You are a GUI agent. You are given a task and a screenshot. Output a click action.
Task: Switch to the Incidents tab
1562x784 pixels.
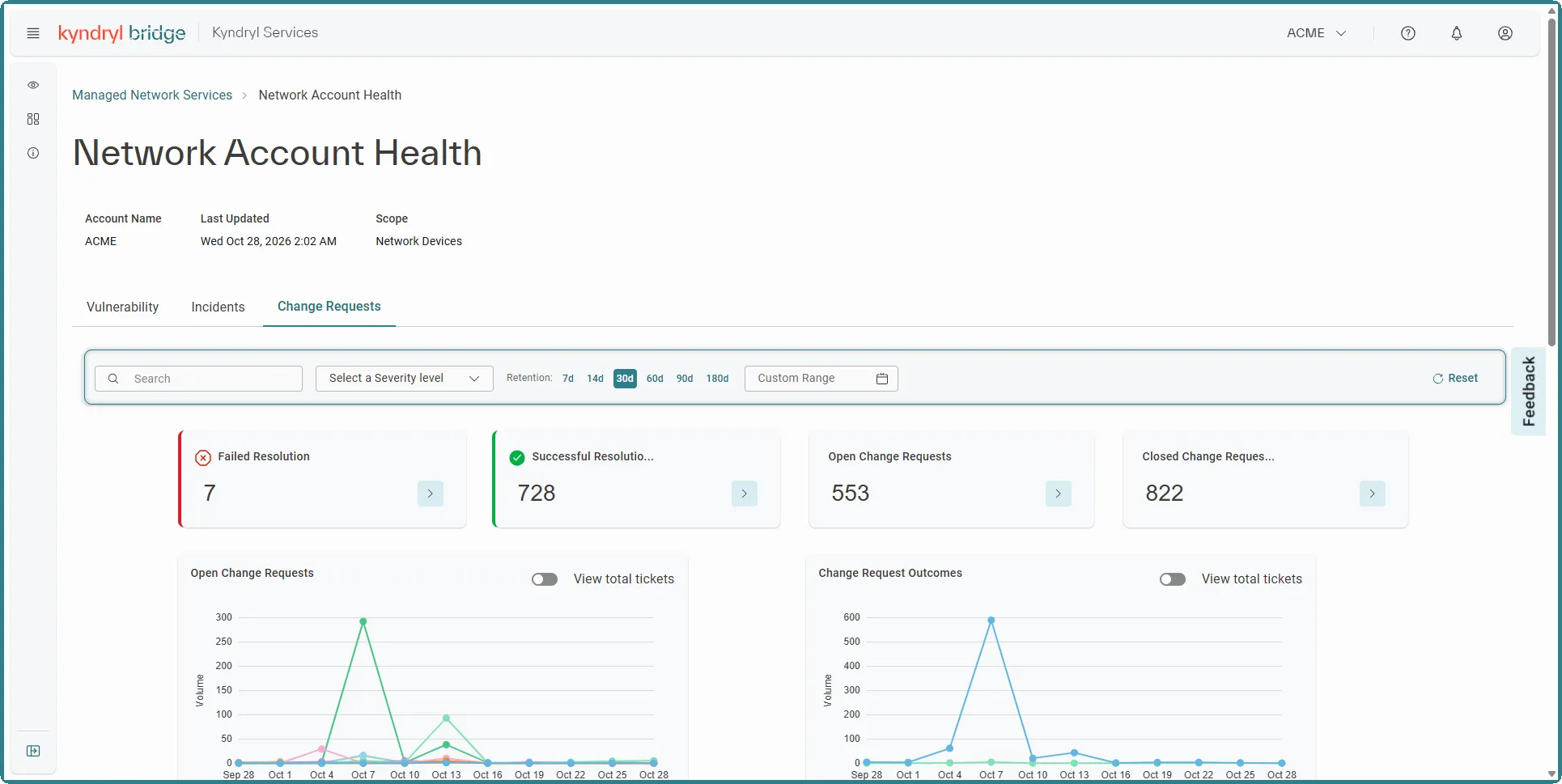tap(218, 307)
